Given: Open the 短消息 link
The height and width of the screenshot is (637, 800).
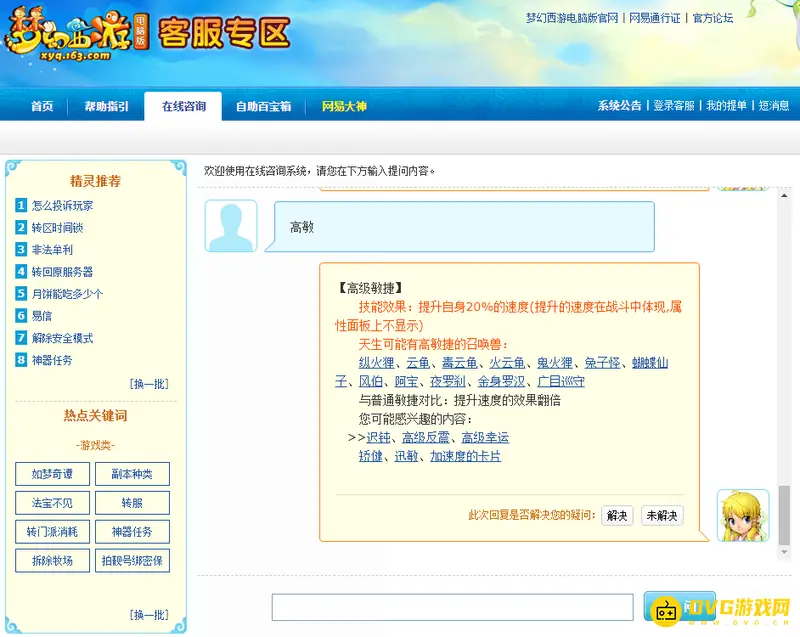Looking at the screenshot, I should tap(773, 106).
